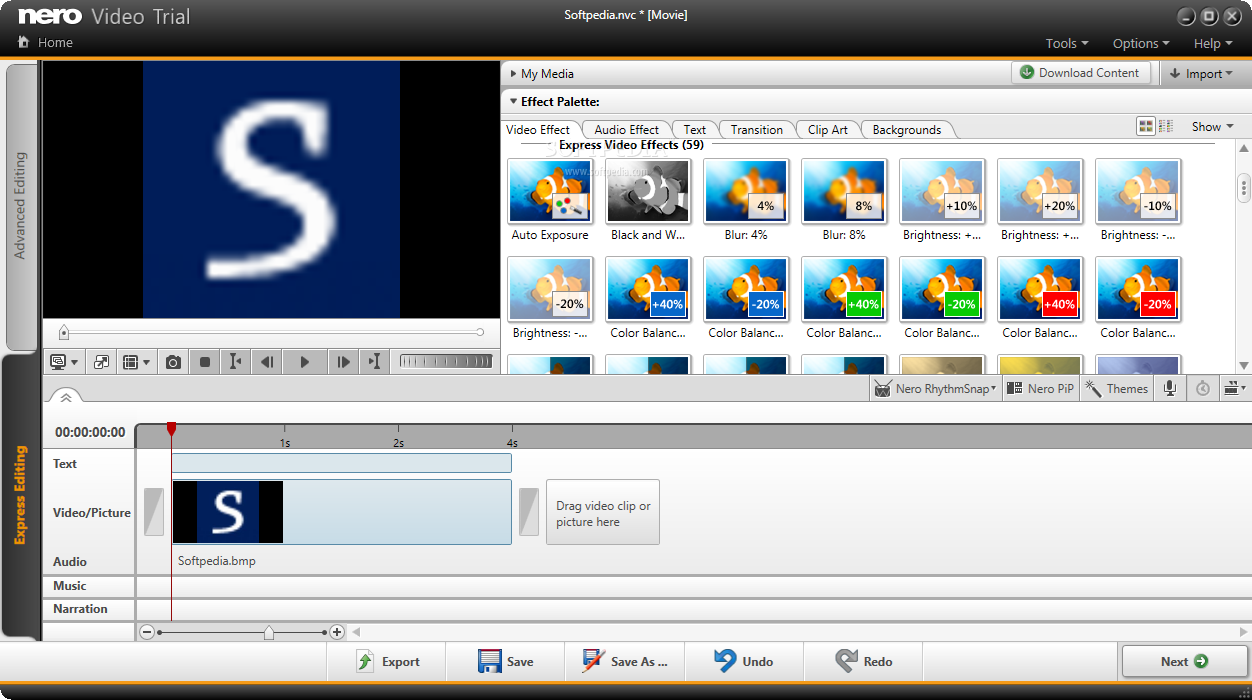Play the movie preview

305,362
